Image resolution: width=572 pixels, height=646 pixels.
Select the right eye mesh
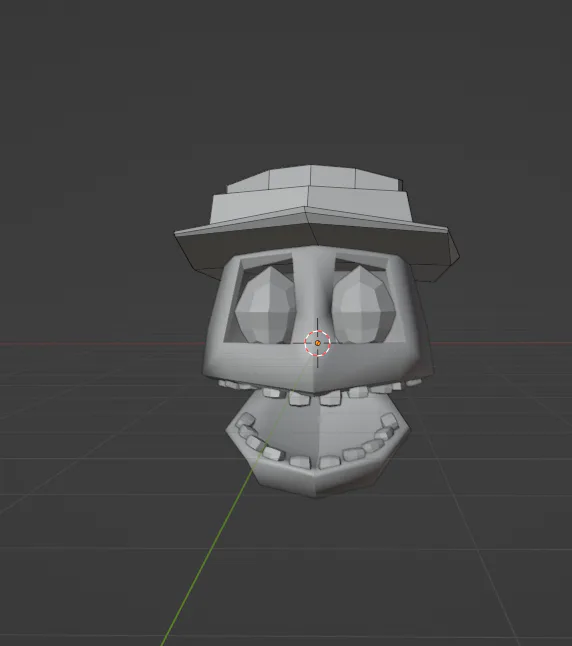point(363,305)
